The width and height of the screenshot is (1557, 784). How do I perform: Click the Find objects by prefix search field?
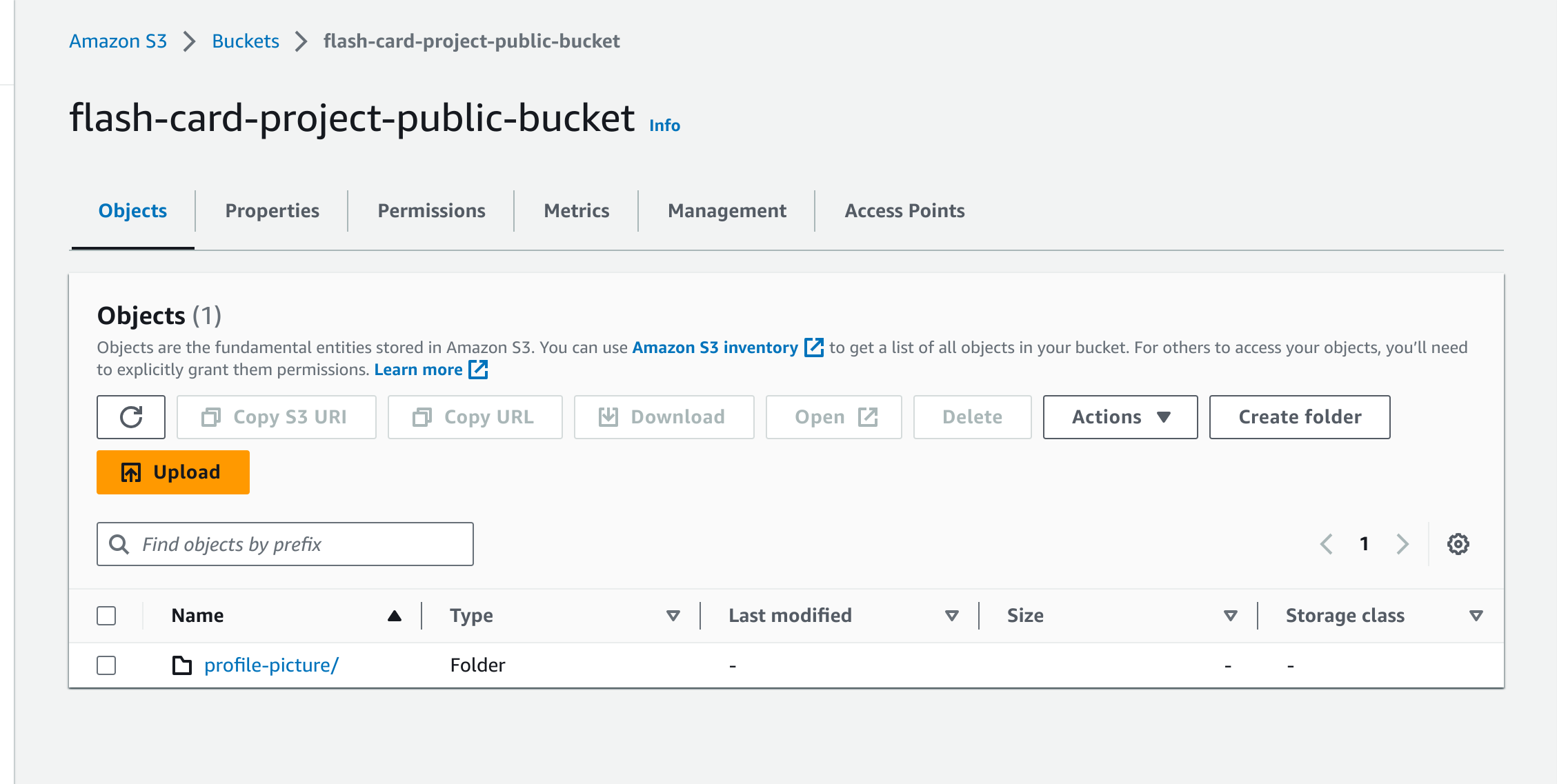click(x=285, y=544)
